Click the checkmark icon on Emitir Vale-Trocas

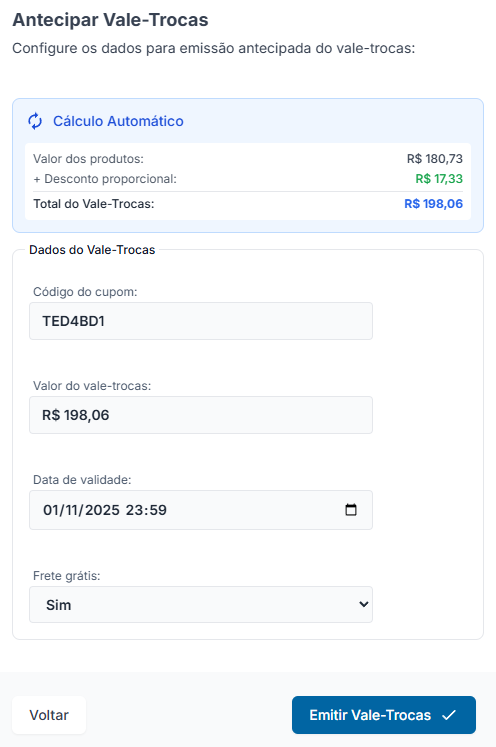pyautogui.click(x=449, y=715)
